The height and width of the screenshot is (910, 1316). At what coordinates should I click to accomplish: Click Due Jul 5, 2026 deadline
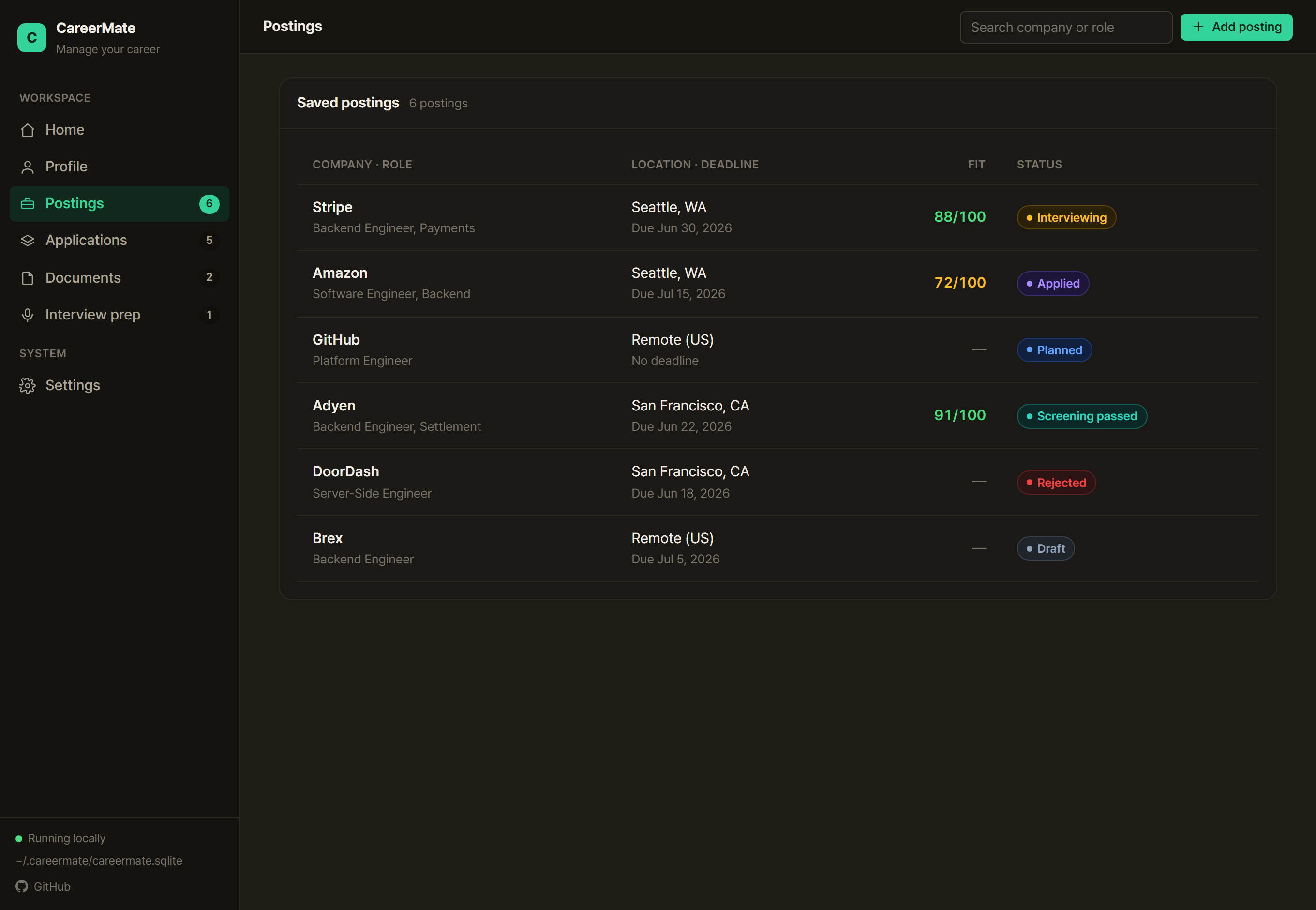tap(675, 560)
